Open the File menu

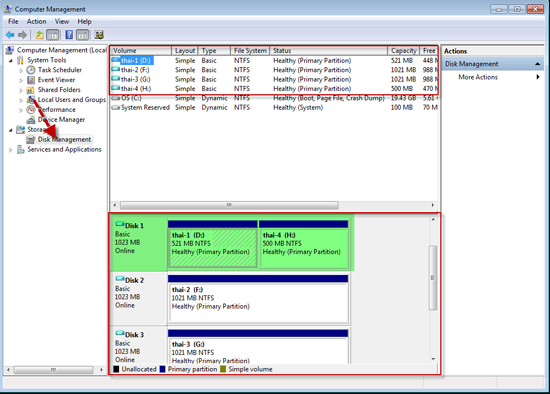pos(13,21)
